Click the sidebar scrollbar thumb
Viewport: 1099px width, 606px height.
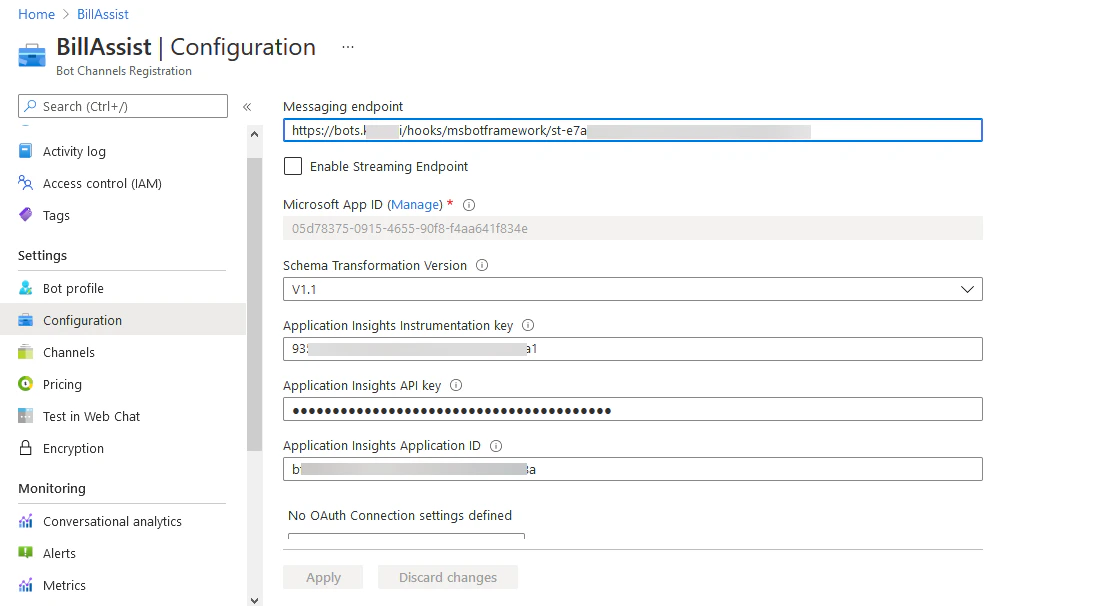(x=254, y=304)
